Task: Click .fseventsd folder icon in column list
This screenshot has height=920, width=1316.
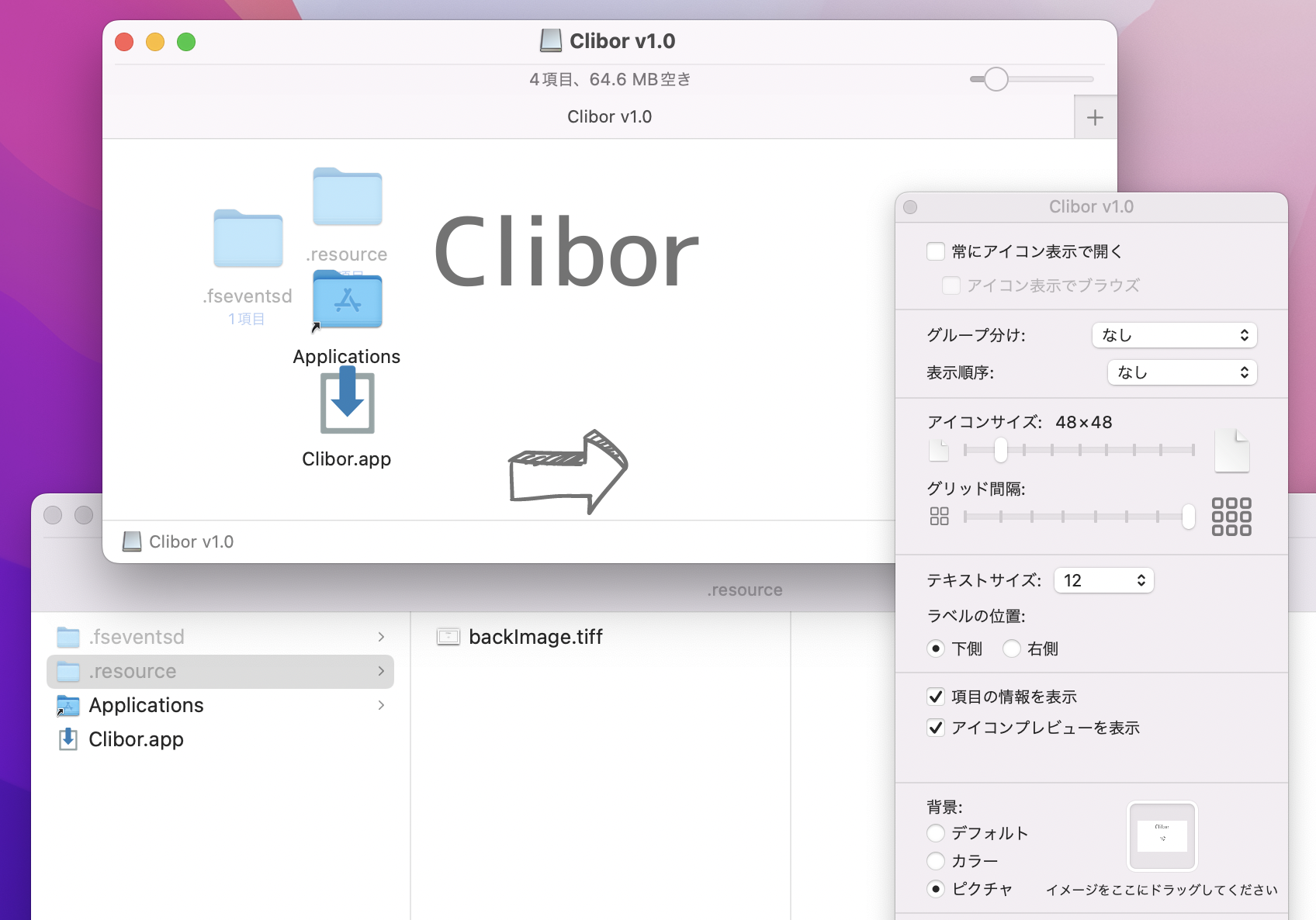Action: pos(68,637)
